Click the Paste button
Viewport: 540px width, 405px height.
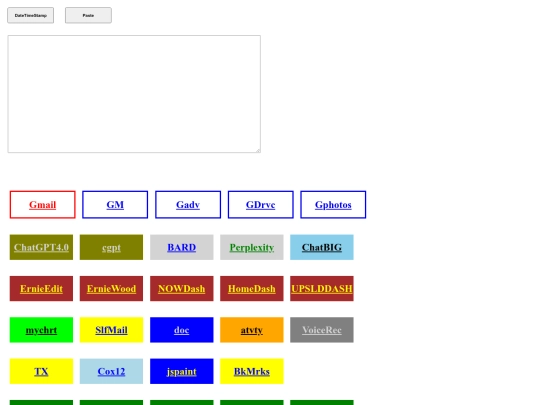click(88, 15)
